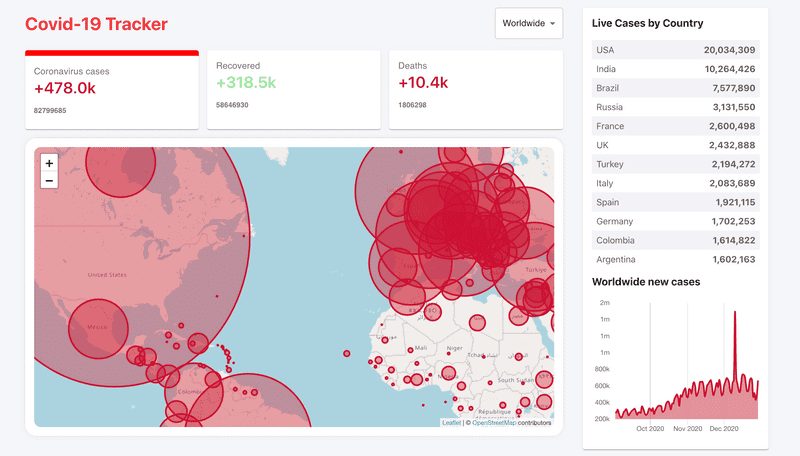Screen dimensions: 800x456
Task: Click the Turkey label on the map
Action: coord(537,269)
